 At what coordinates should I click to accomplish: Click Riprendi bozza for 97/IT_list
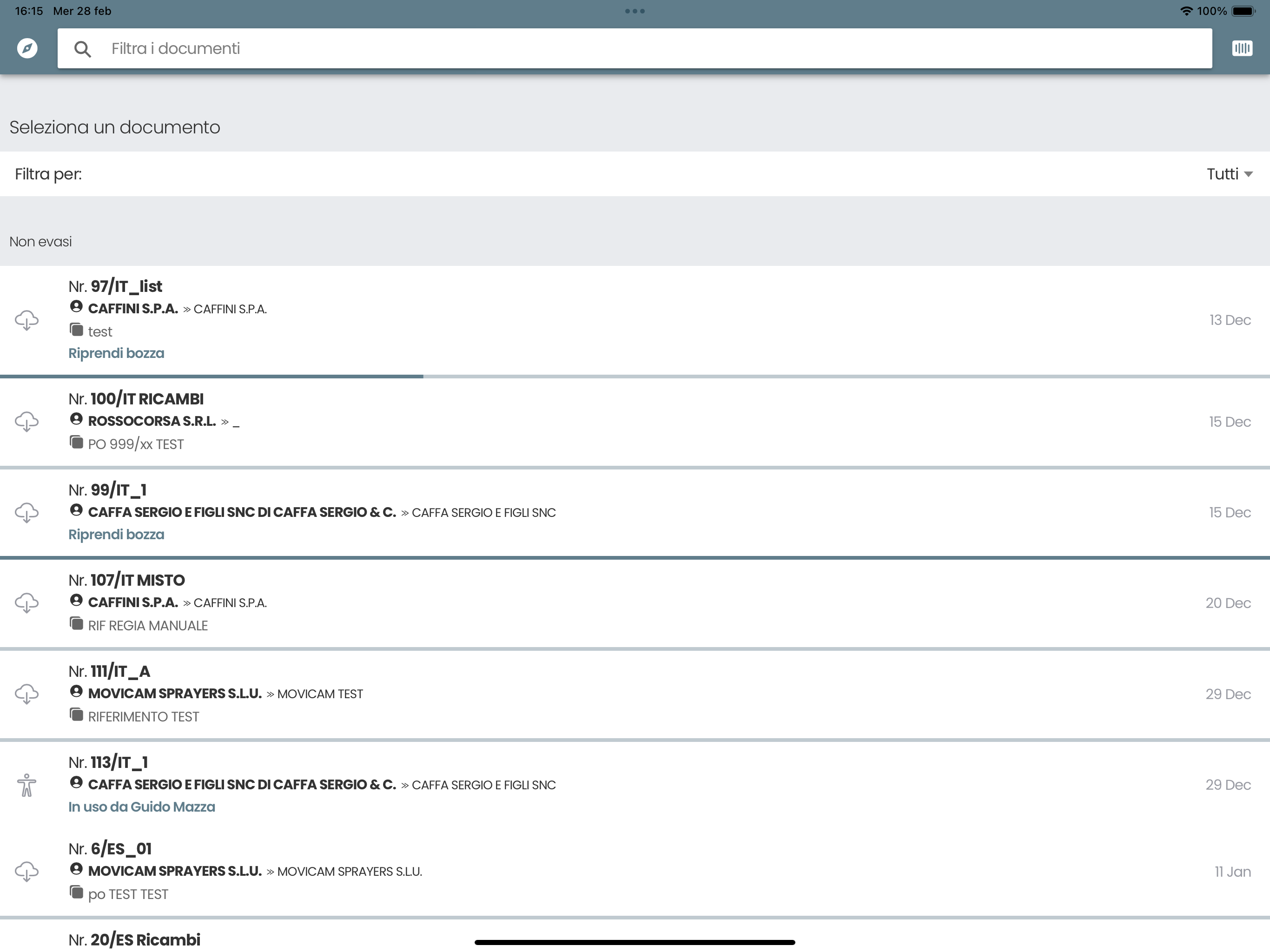[116, 353]
